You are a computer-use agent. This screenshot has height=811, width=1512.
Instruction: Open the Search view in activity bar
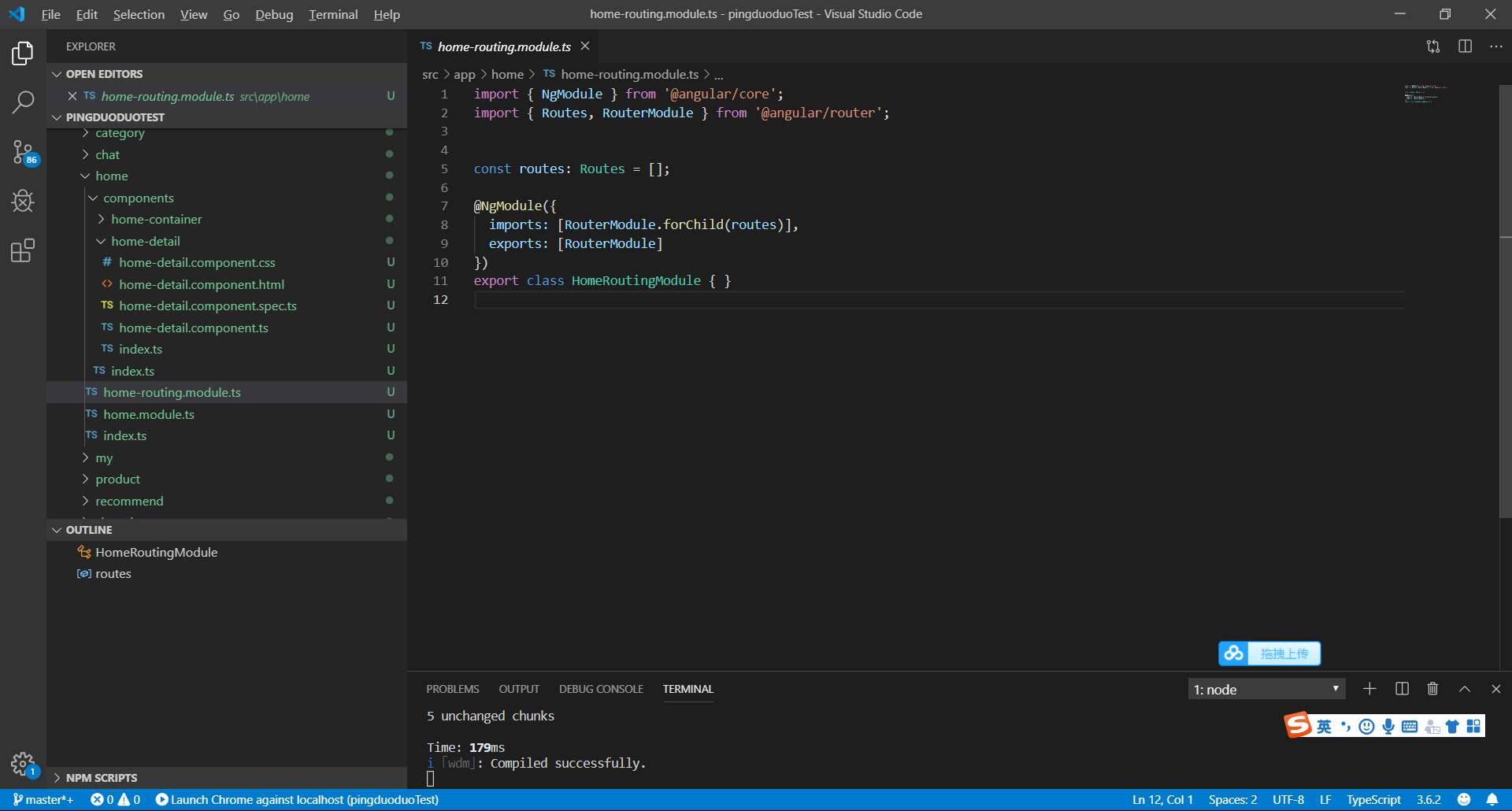click(23, 102)
